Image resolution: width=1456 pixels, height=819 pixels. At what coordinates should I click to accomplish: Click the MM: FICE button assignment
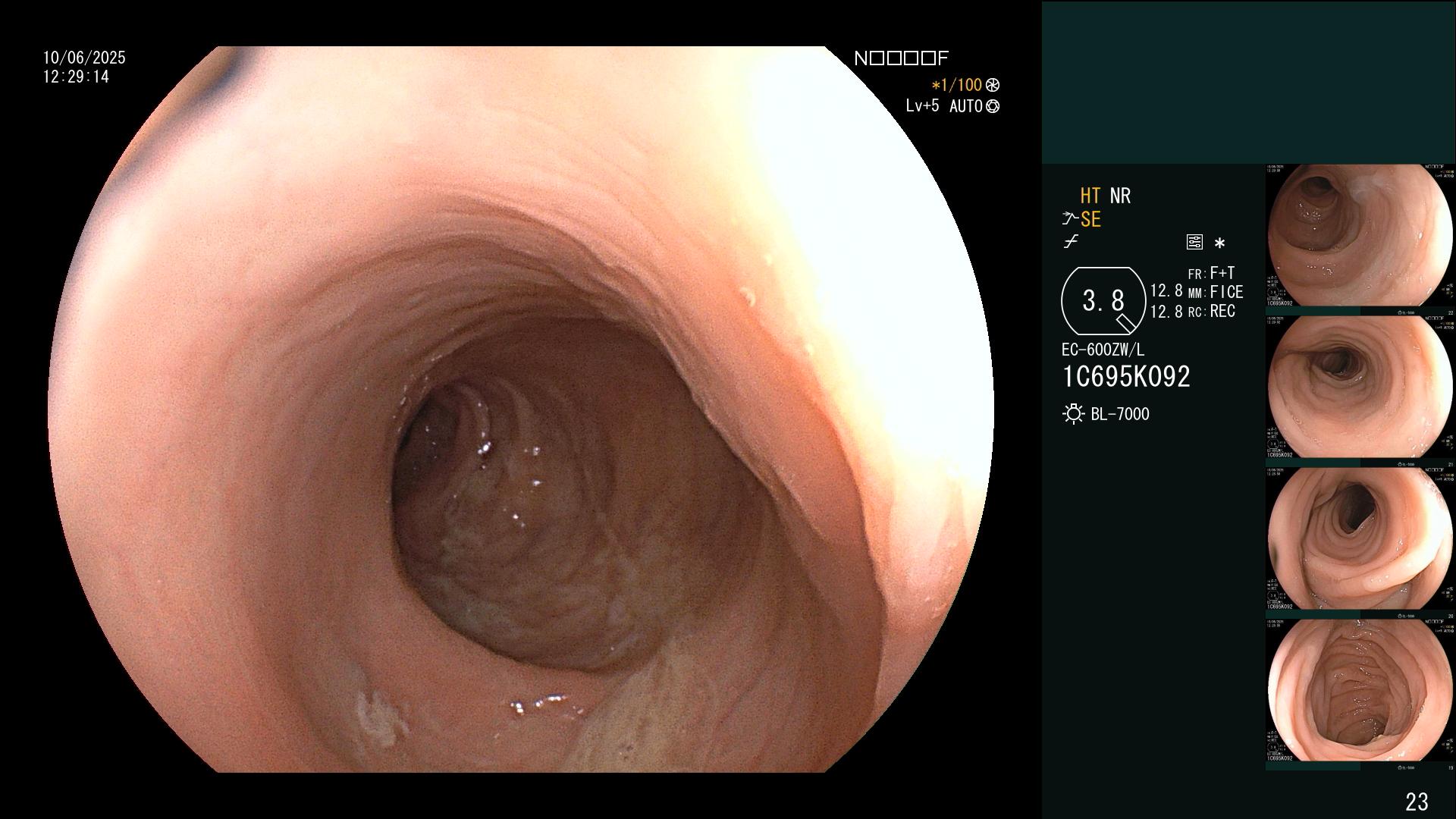[1216, 292]
